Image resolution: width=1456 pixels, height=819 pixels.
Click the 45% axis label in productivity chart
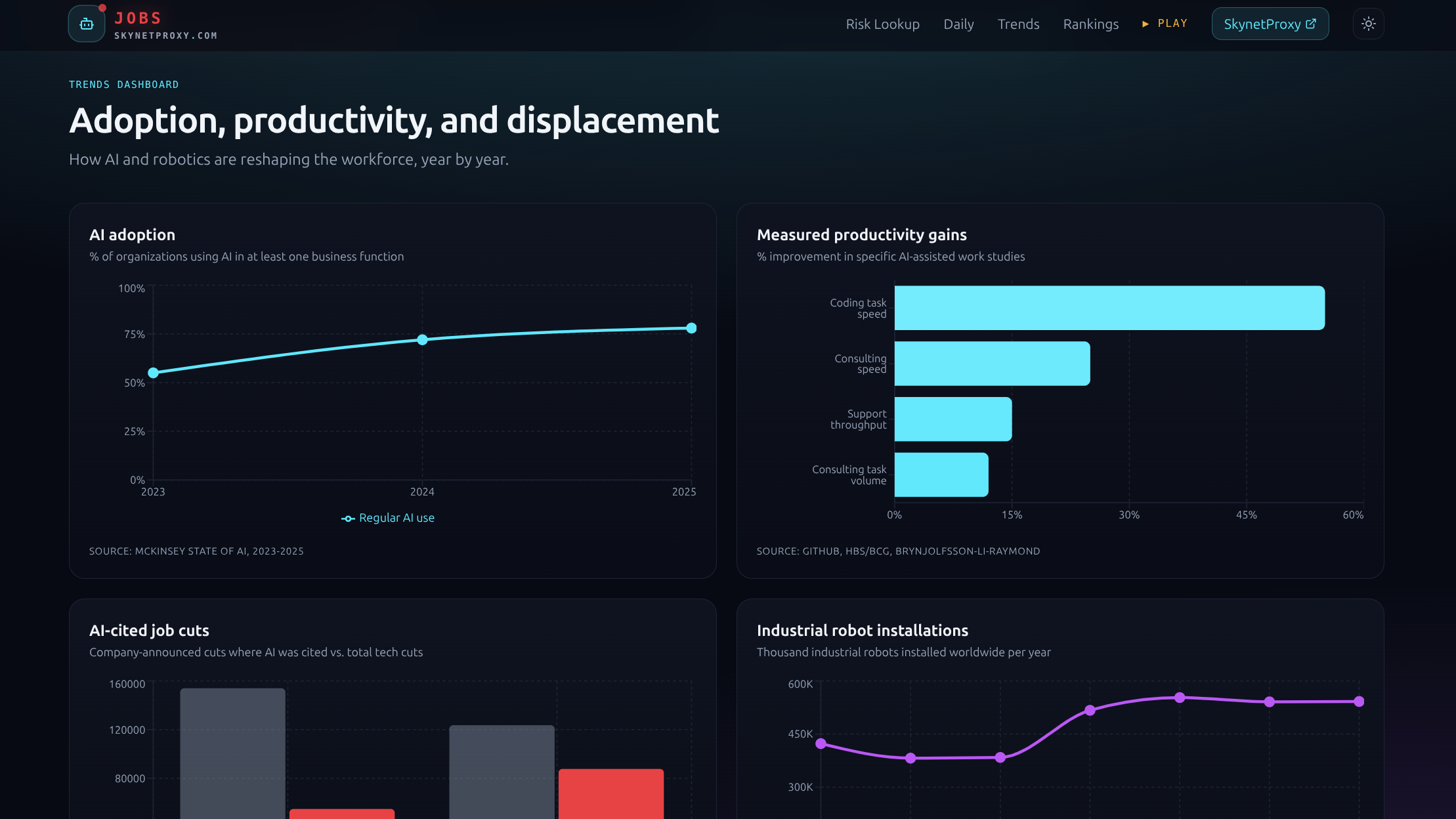1246,515
